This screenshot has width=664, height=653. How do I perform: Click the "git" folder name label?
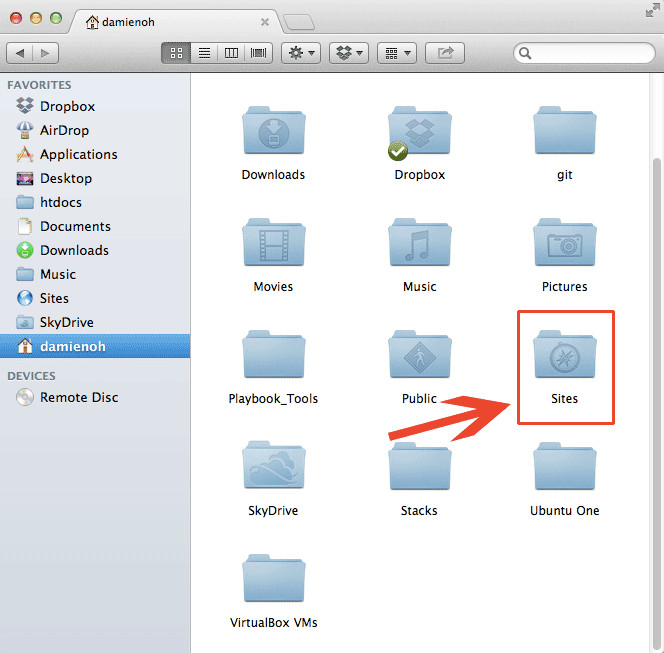point(564,175)
